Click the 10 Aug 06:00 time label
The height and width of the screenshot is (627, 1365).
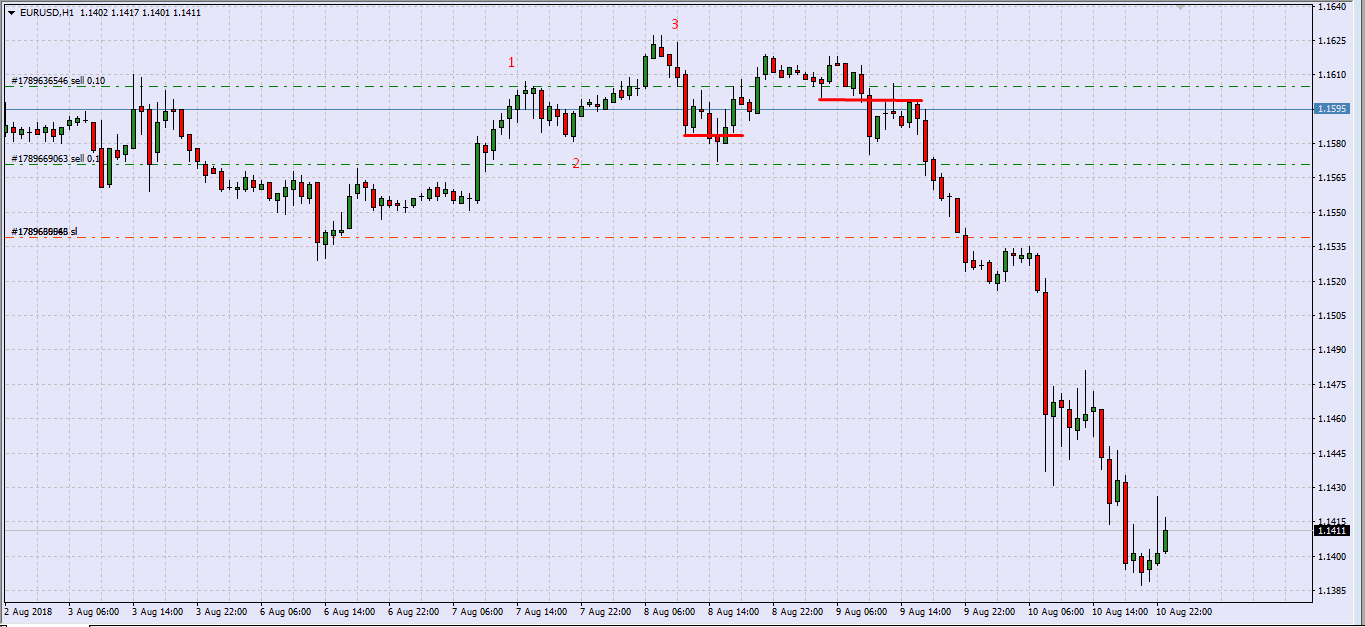point(1056,610)
